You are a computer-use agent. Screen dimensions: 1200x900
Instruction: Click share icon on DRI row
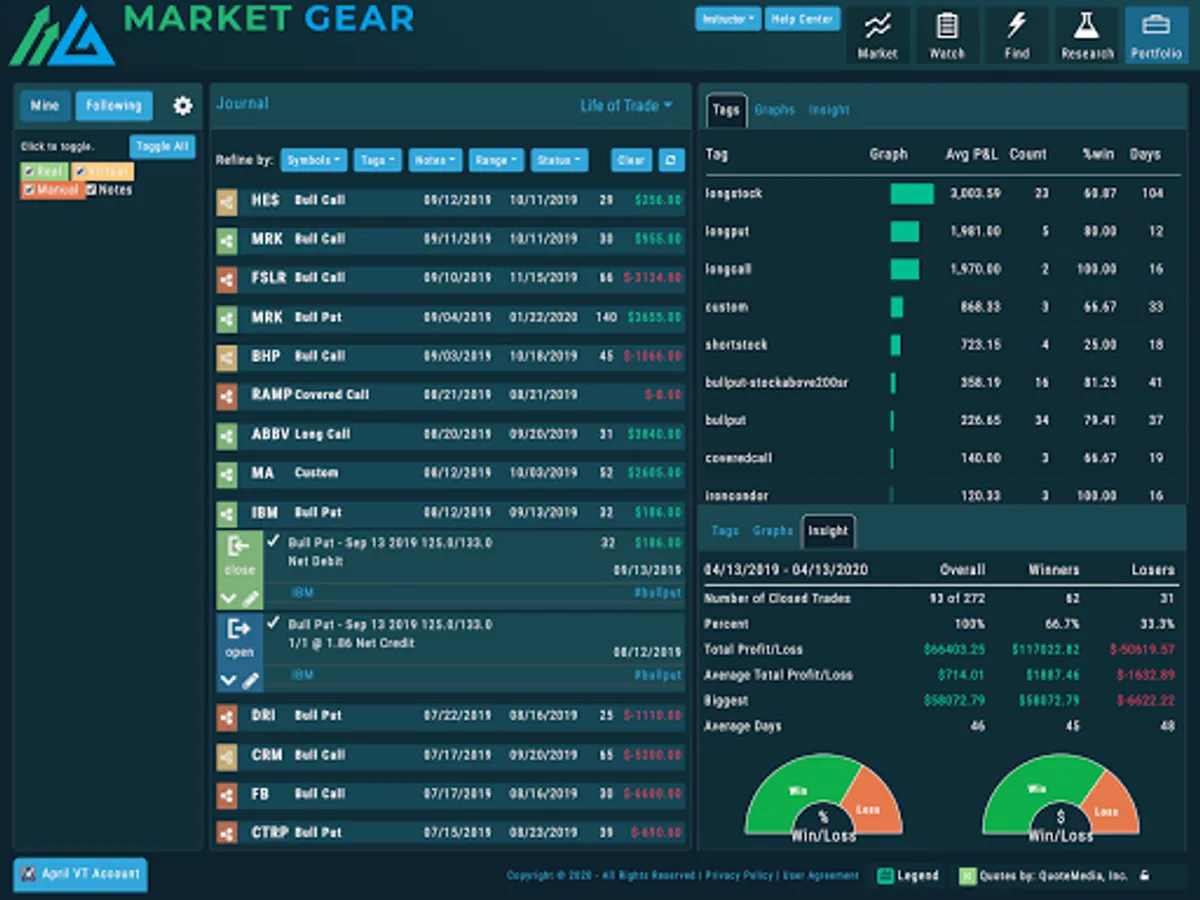(227, 716)
